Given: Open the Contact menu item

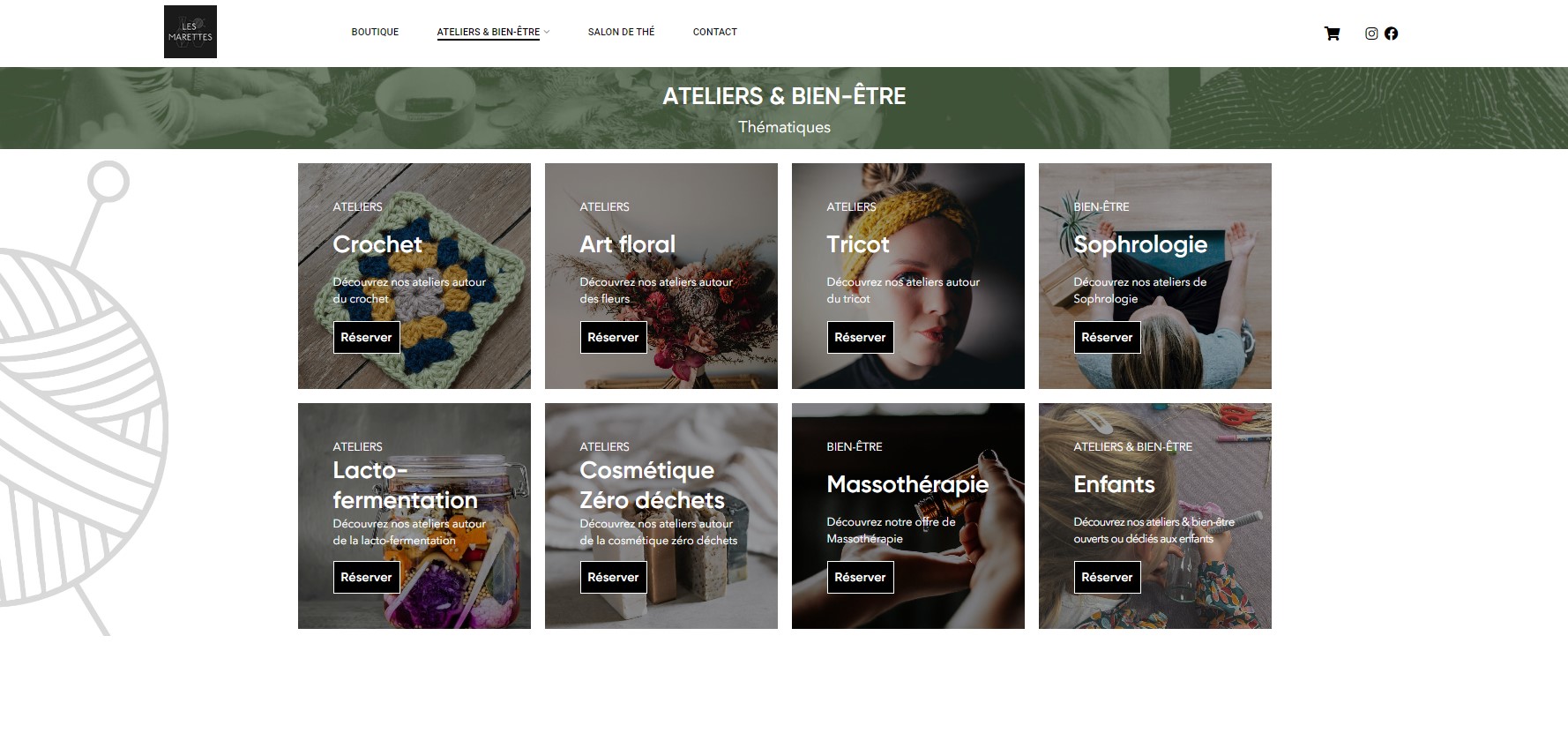Looking at the screenshot, I should (x=714, y=32).
